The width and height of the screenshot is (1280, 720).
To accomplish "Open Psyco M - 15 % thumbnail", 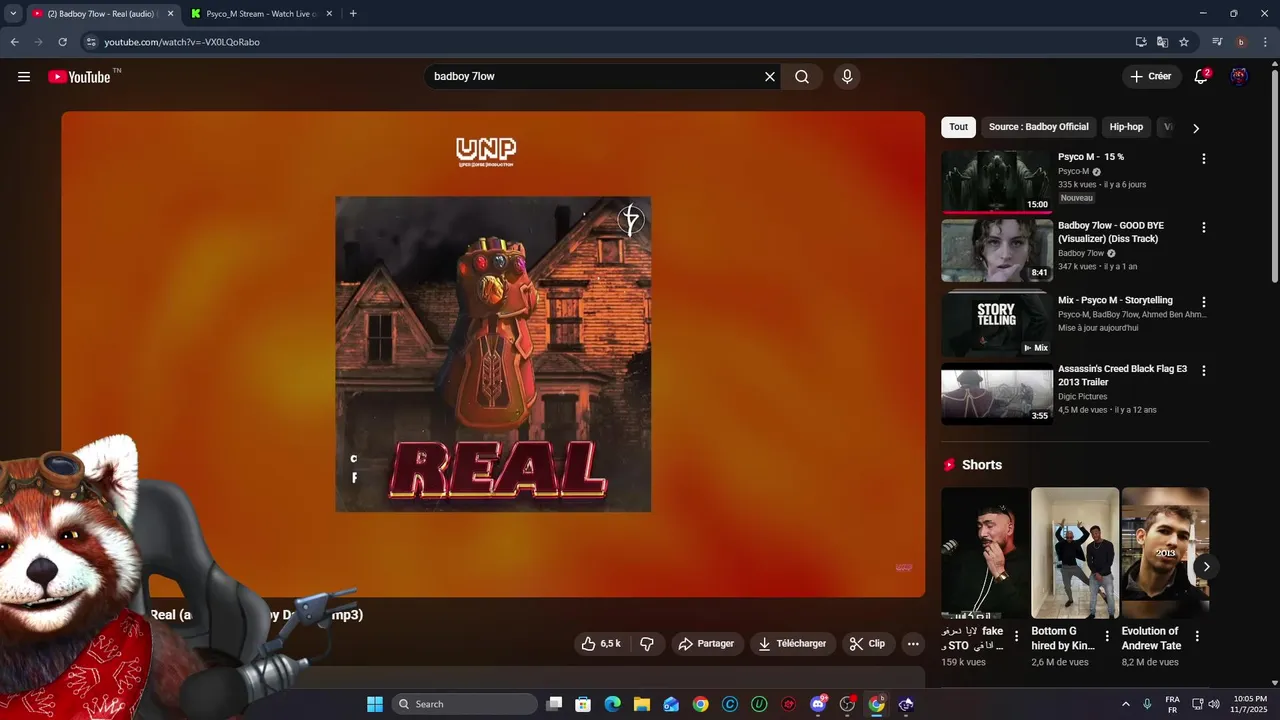I will pyautogui.click(x=997, y=182).
